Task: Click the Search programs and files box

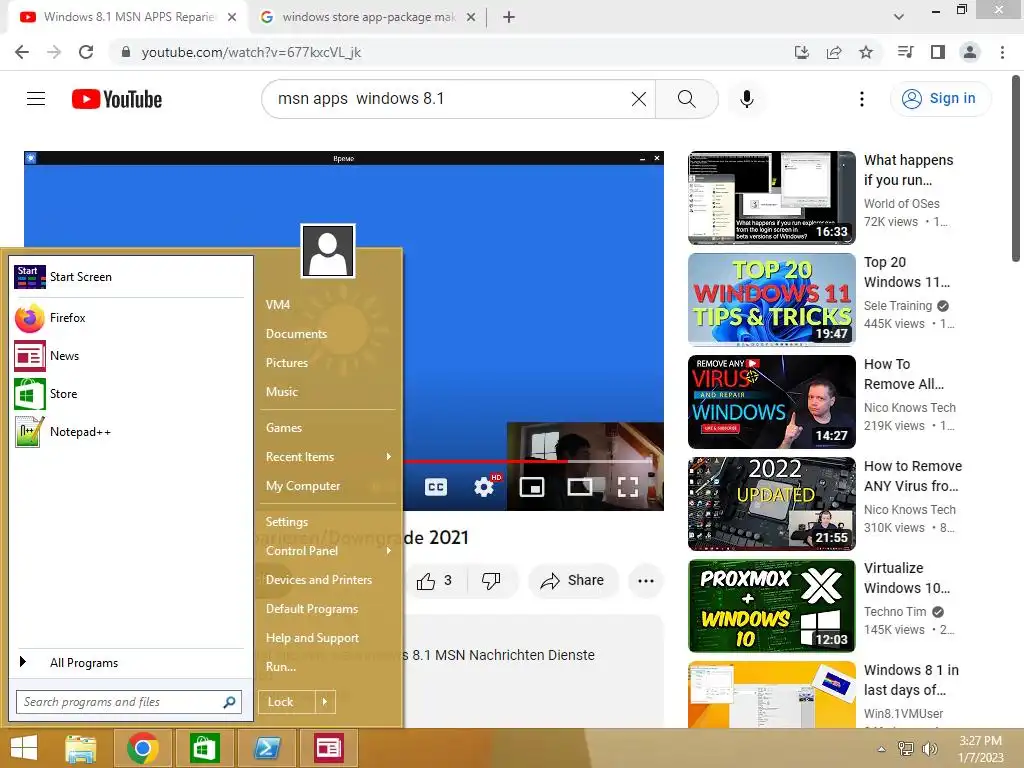Action: tap(129, 702)
